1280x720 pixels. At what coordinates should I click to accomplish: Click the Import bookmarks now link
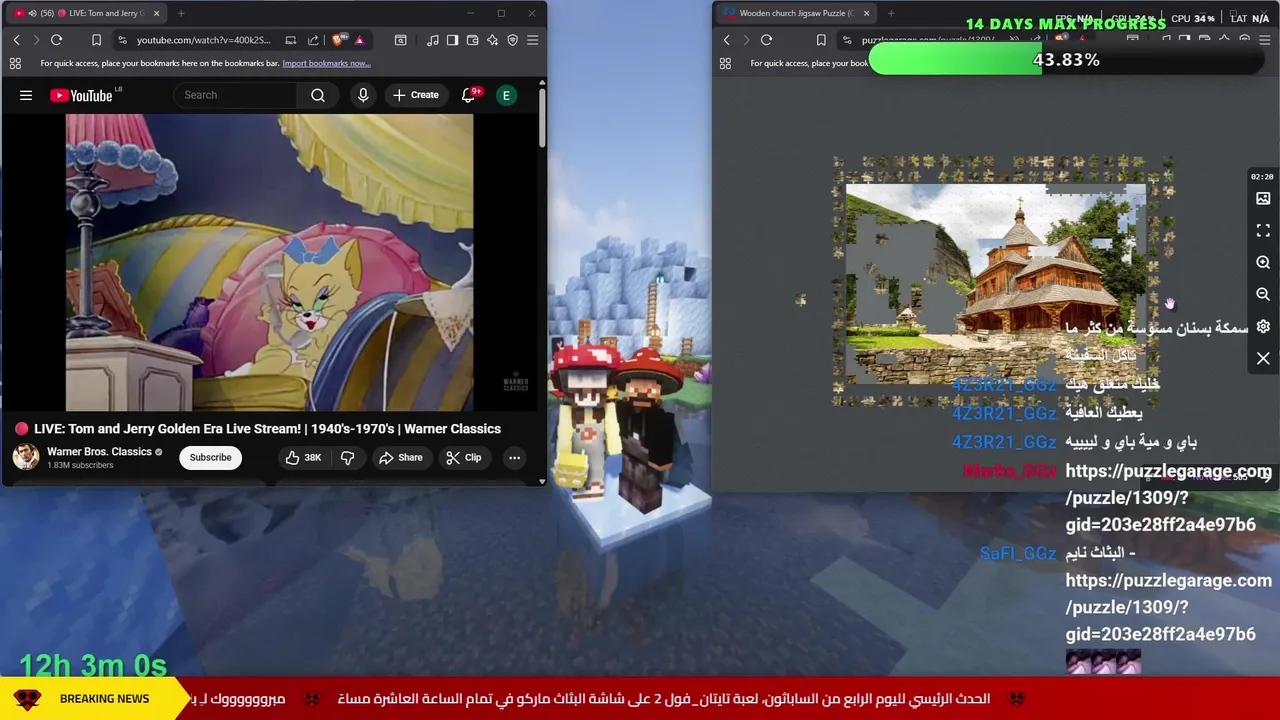(x=326, y=63)
